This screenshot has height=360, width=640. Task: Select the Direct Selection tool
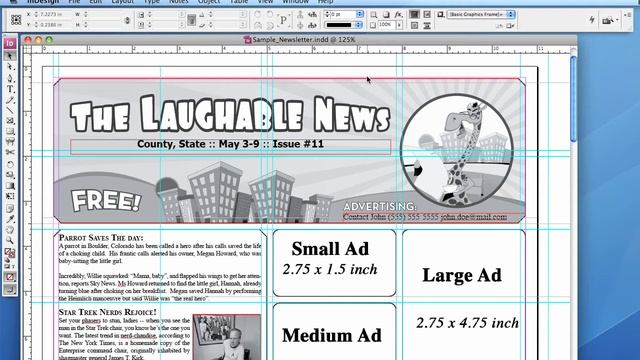point(10,67)
